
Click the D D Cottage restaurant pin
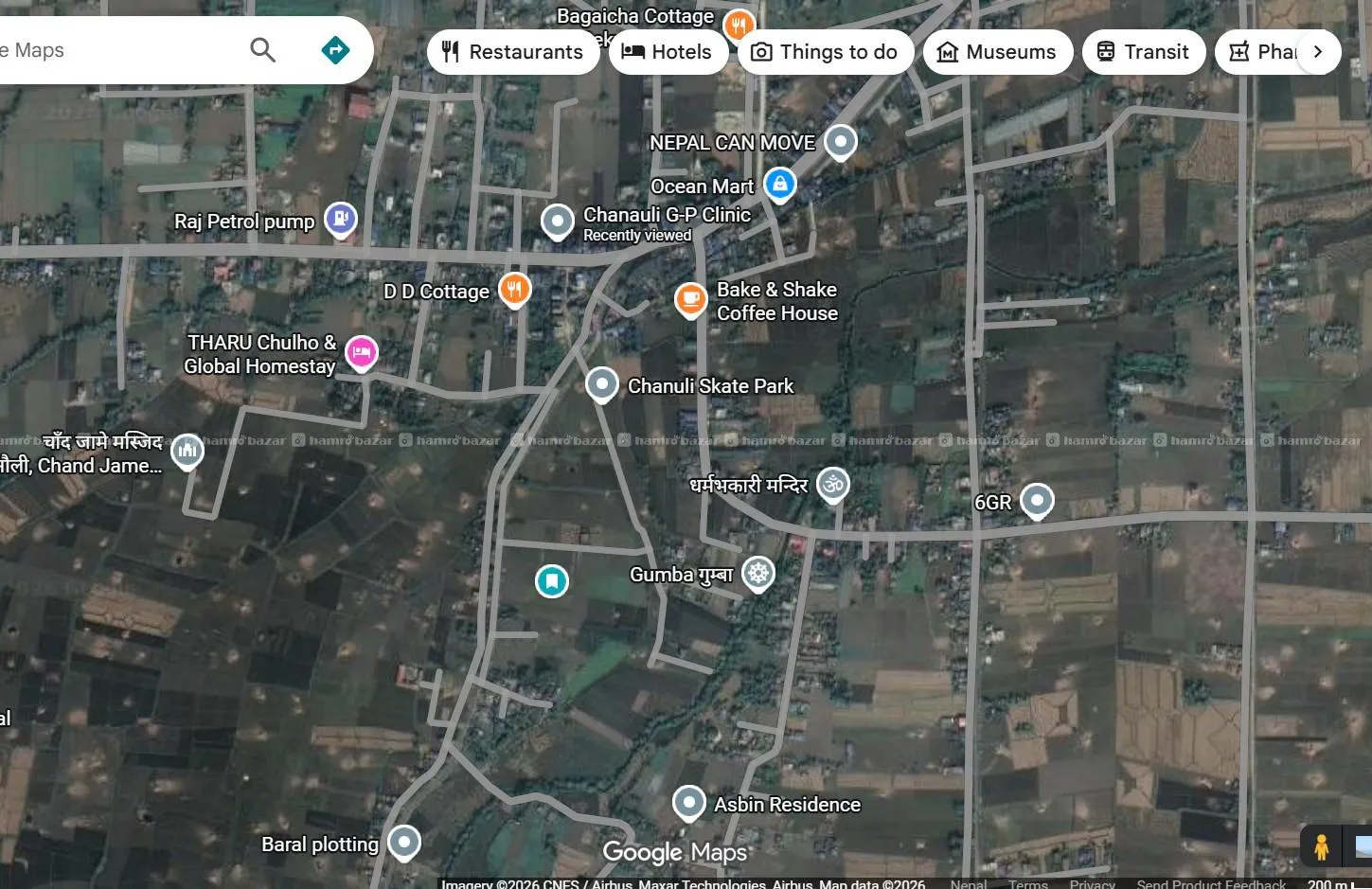pyautogui.click(x=514, y=289)
